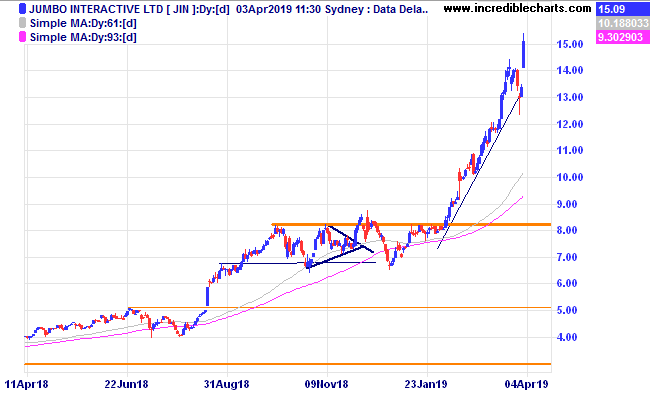Click the blue JUMBO INTERACTIVE legend color marker
Viewport: 651px width, 395px height.
pos(23,9)
